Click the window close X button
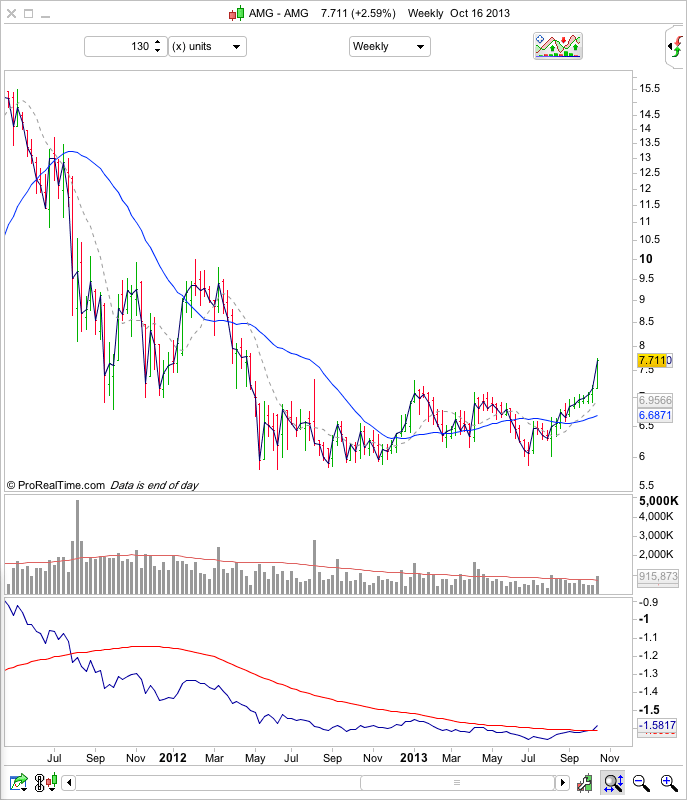687x800 pixels. (x=11, y=14)
